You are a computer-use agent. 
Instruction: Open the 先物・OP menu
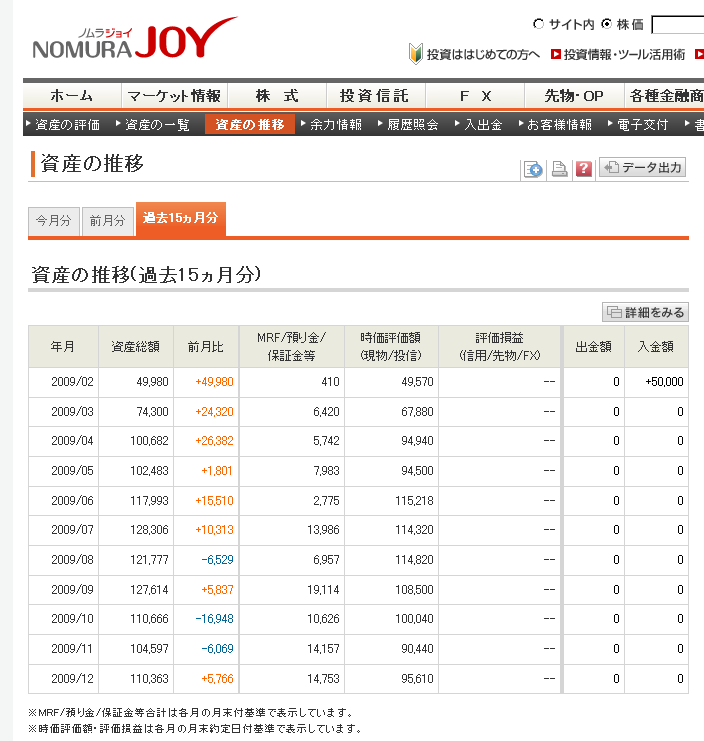point(573,96)
